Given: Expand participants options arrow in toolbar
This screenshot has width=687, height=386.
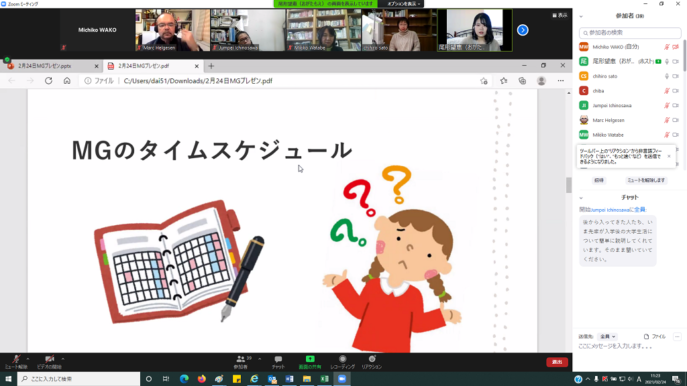Looking at the screenshot, I should 259,359.
